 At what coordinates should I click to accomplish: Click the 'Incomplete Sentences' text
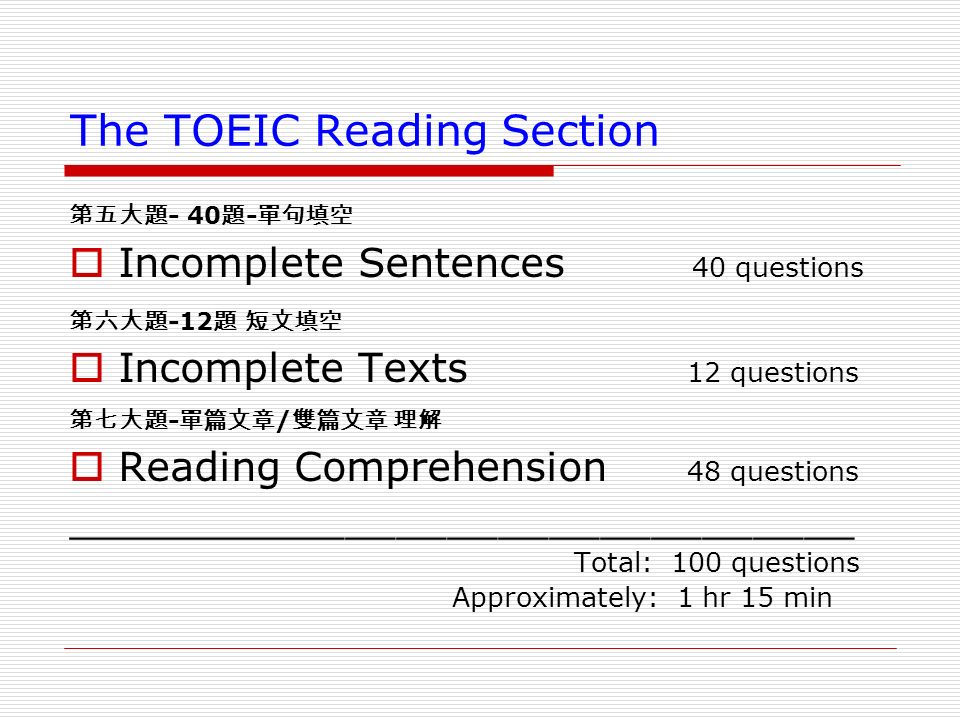tap(341, 263)
